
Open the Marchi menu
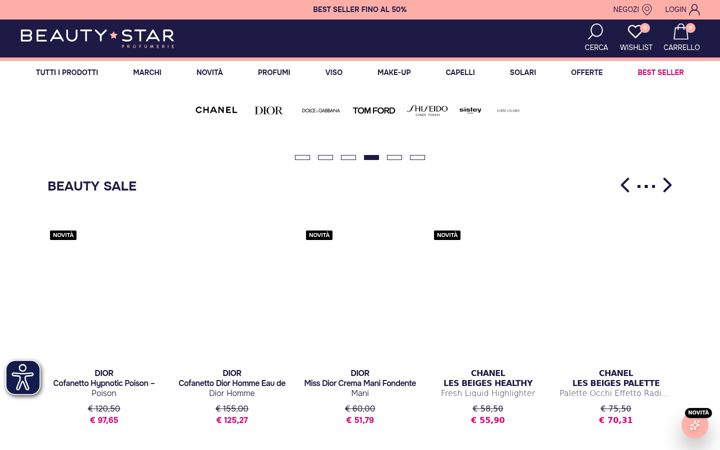[147, 72]
